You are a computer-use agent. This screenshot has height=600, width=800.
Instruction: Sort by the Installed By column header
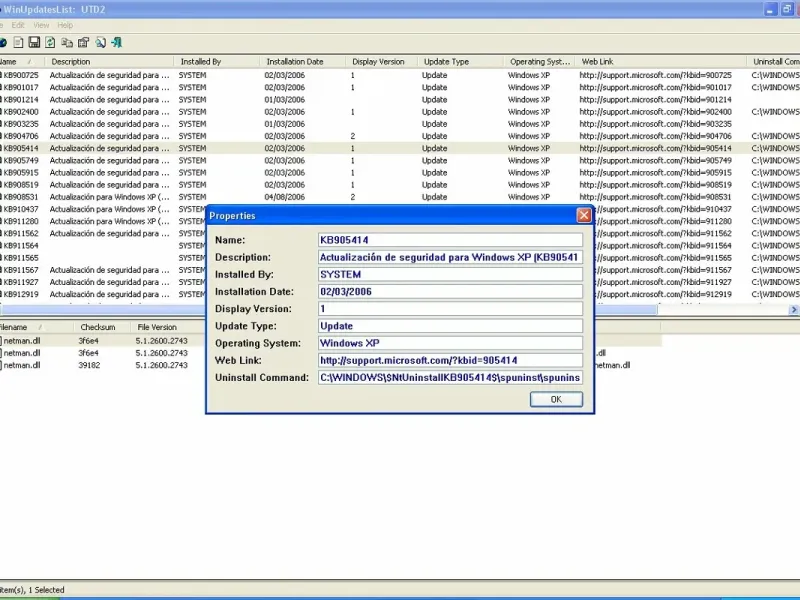(217, 62)
